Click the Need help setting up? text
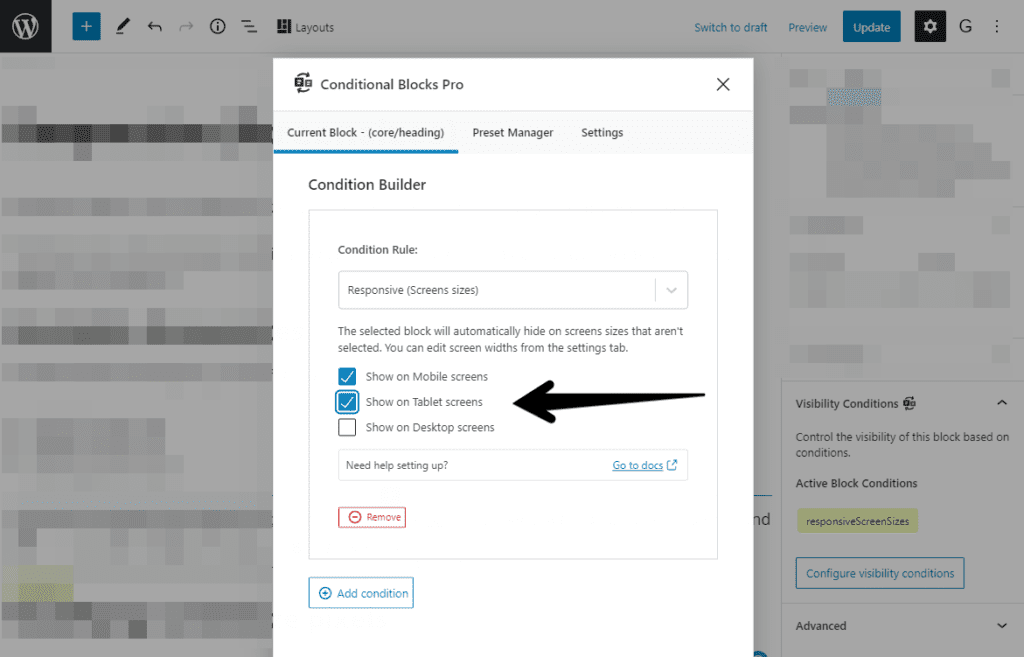The image size is (1024, 657). point(397,465)
